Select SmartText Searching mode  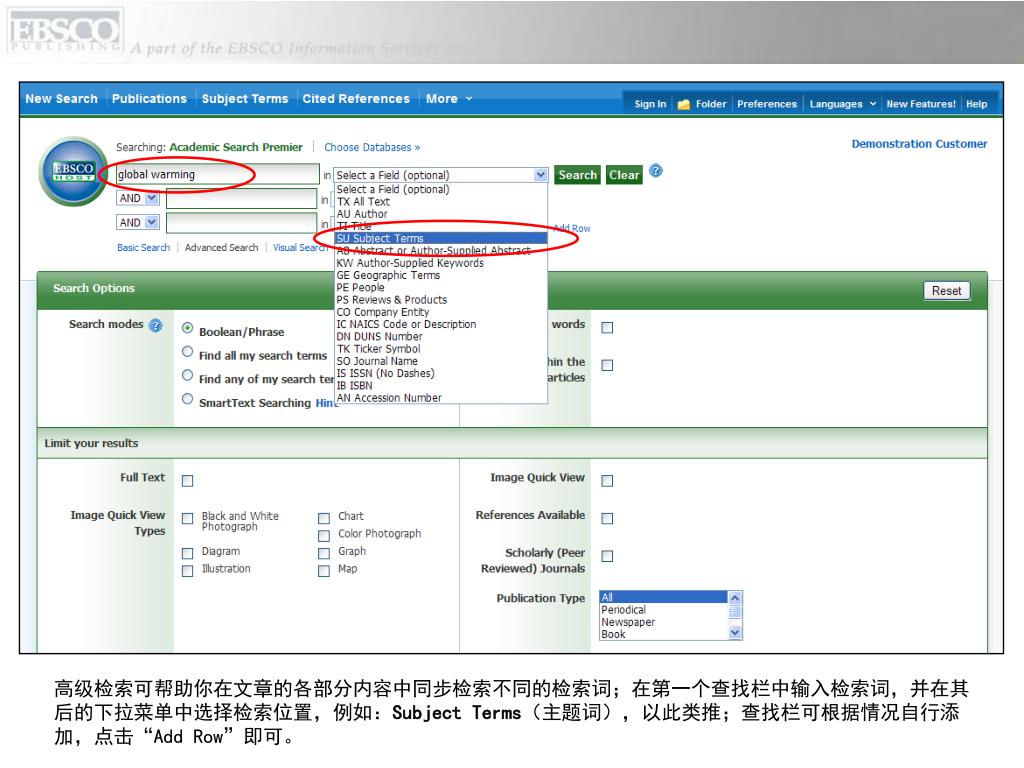[x=187, y=398]
